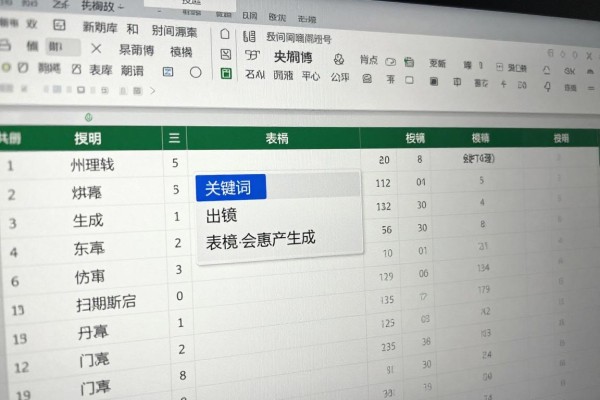Viewport: 600px width, 400px height.
Task: Click the clipboard icon in the right ribbon area
Action: pos(409,62)
